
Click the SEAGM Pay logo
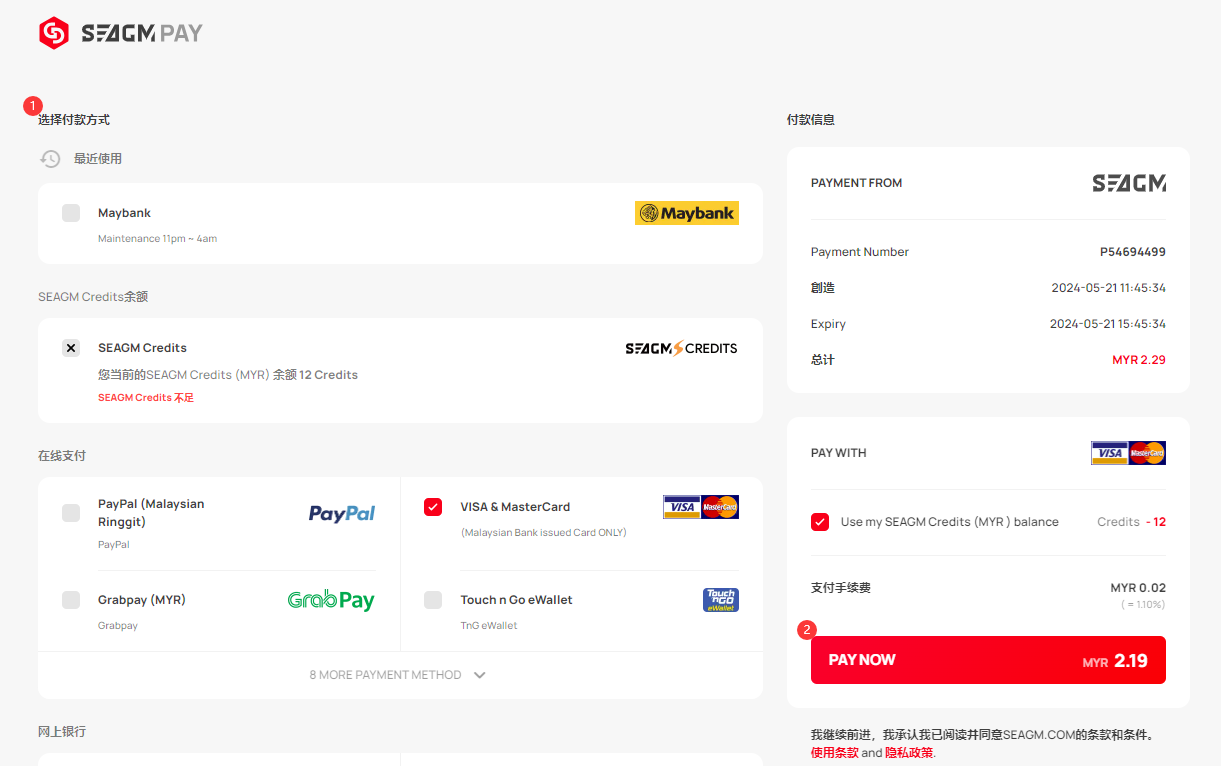point(120,33)
